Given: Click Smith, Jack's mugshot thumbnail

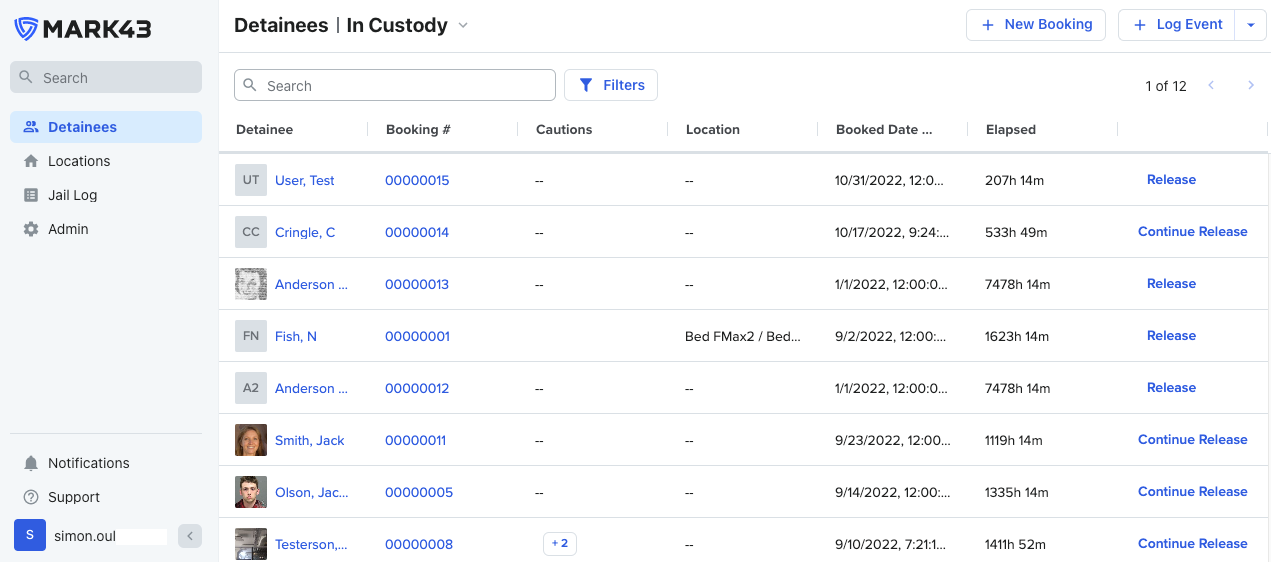Looking at the screenshot, I should coord(251,440).
